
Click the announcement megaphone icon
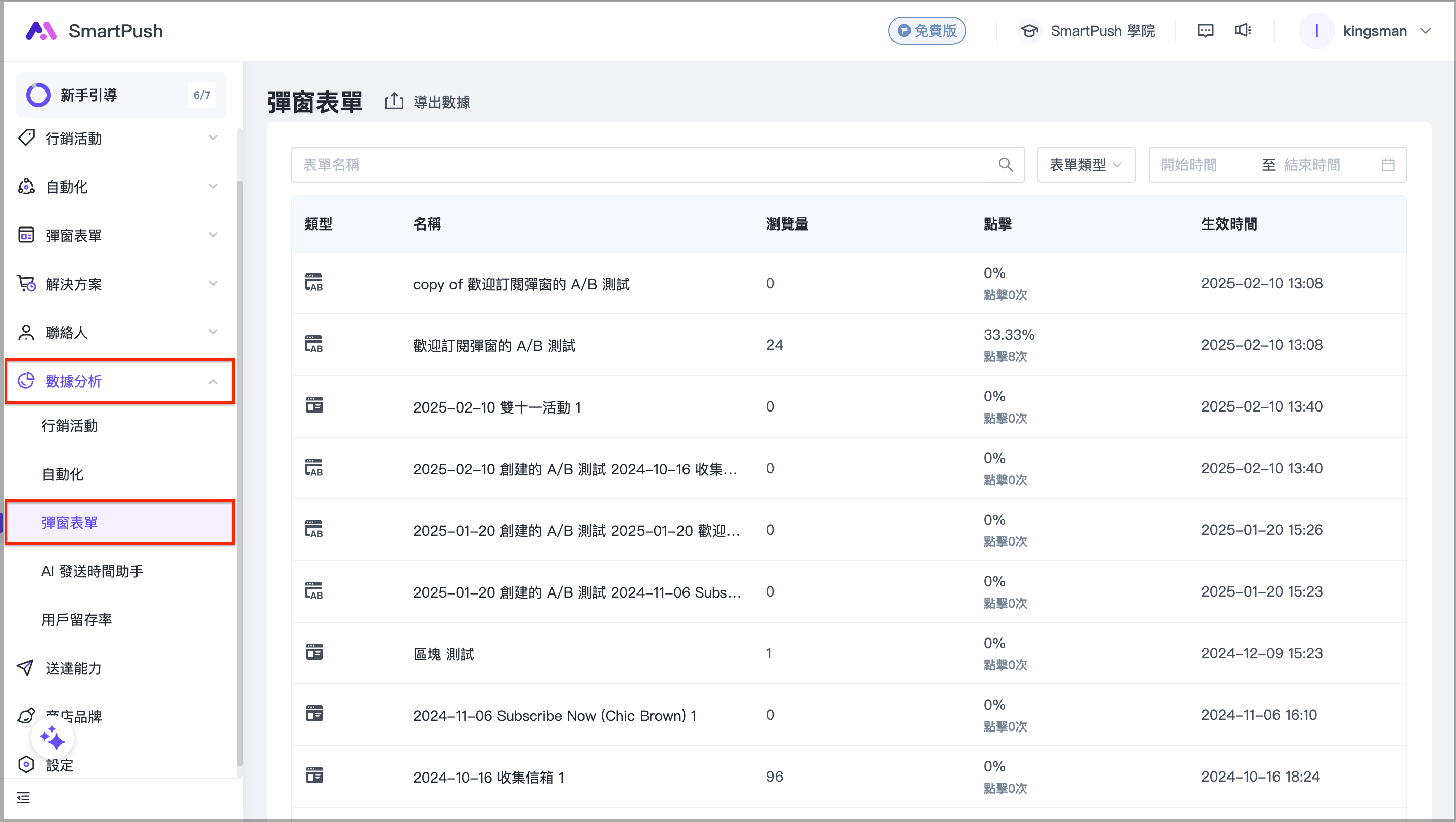click(1242, 30)
